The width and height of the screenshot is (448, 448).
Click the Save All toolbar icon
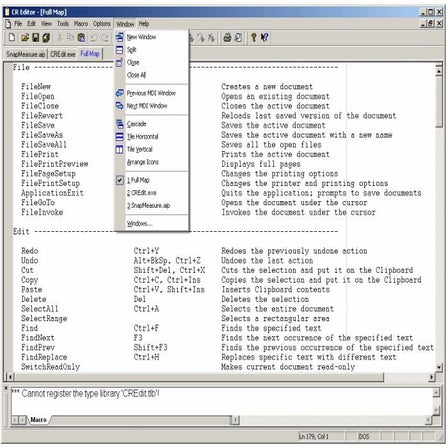coord(46,38)
